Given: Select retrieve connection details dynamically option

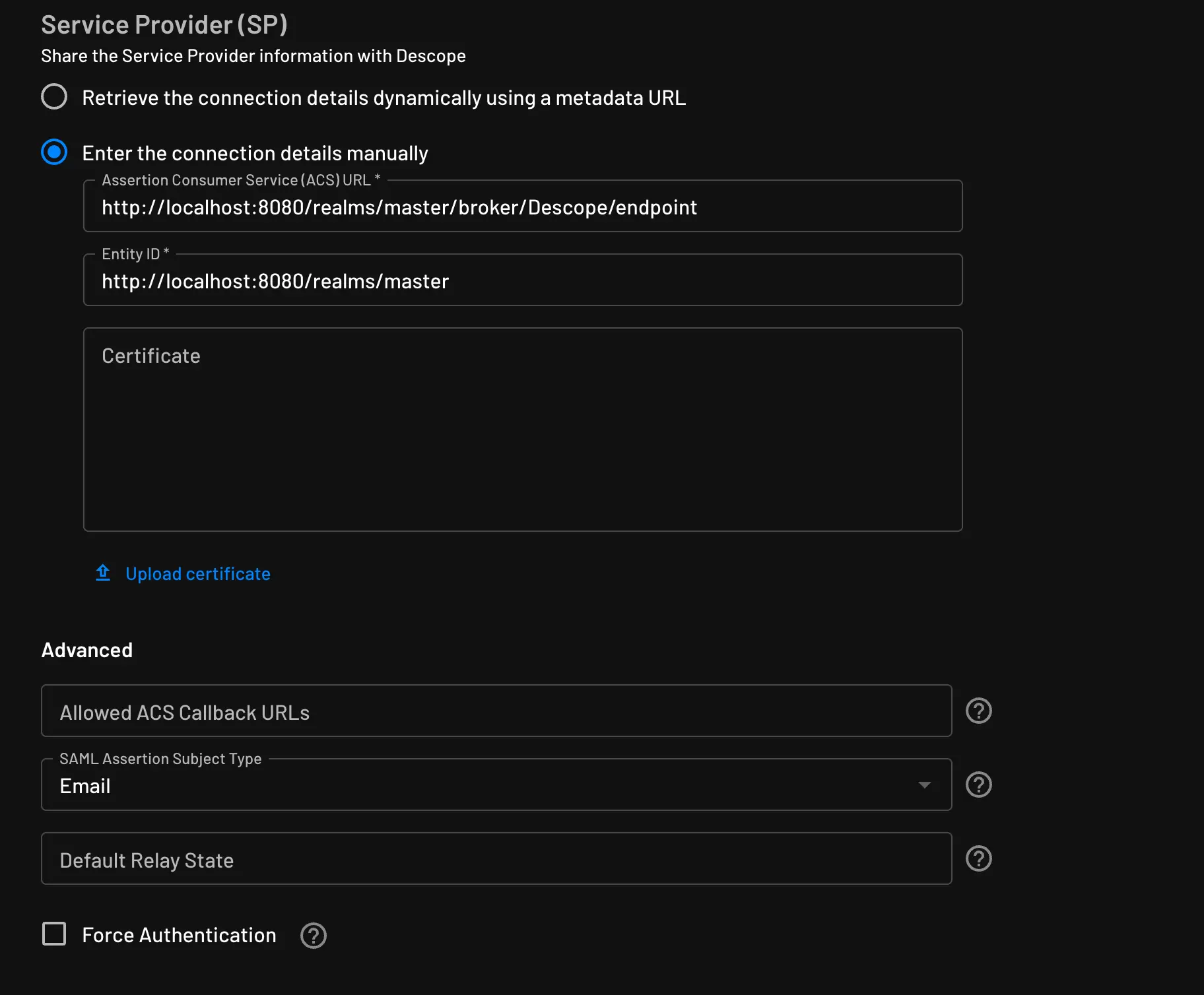Looking at the screenshot, I should coord(54,96).
